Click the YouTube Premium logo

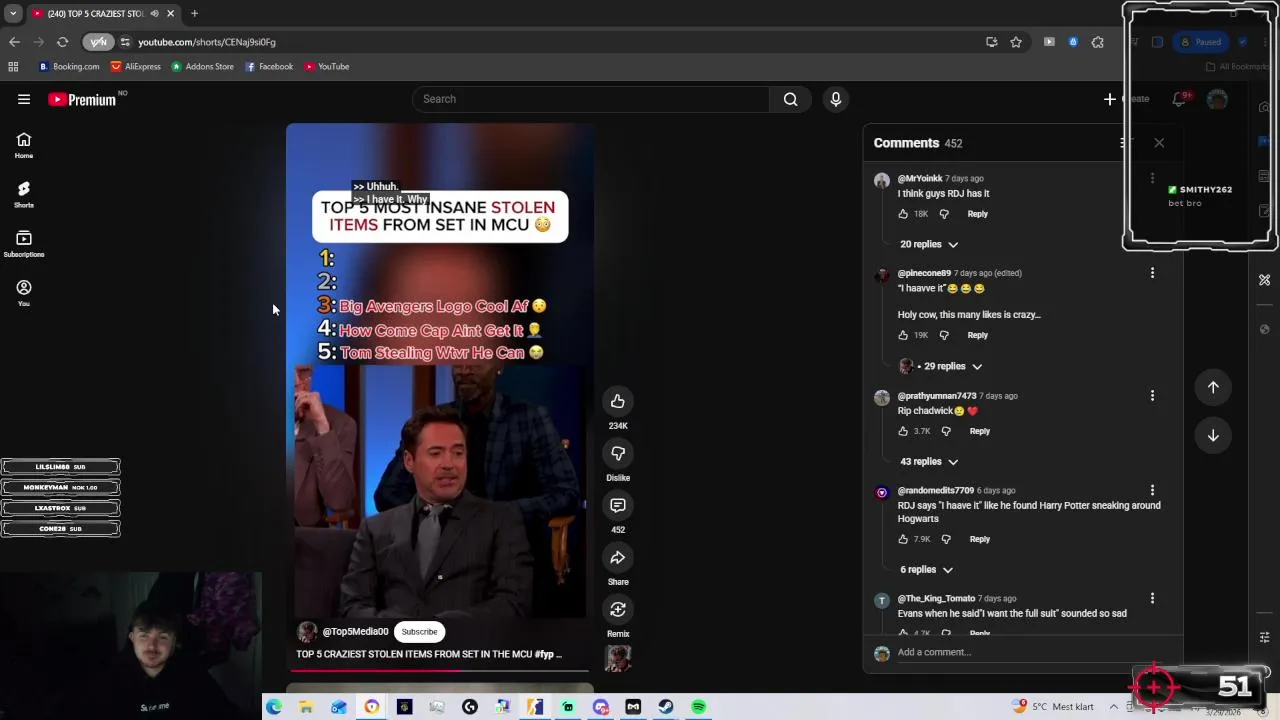click(x=82, y=99)
